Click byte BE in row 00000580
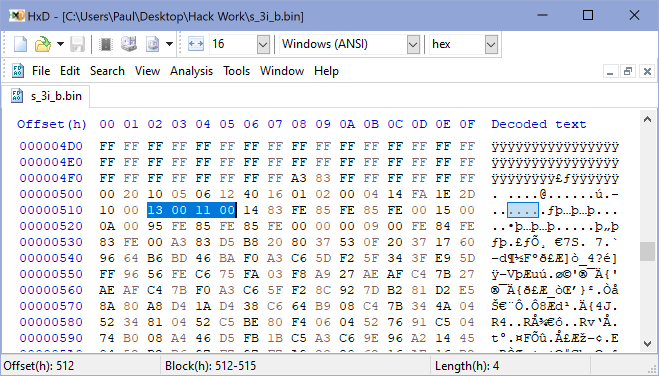The height and width of the screenshot is (376, 659). pos(251,322)
